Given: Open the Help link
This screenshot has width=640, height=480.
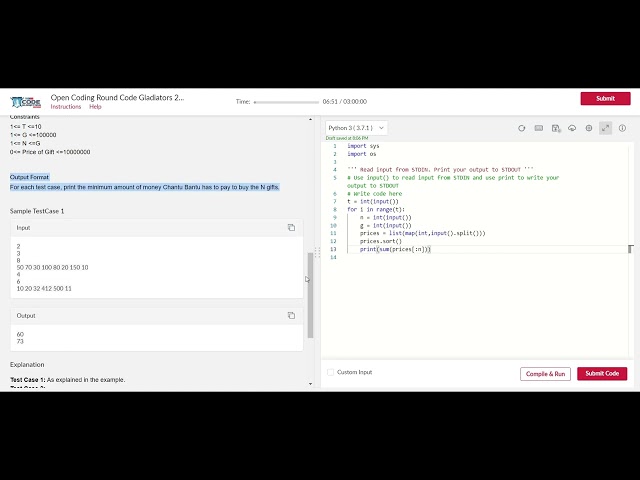Looking at the screenshot, I should (x=95, y=107).
